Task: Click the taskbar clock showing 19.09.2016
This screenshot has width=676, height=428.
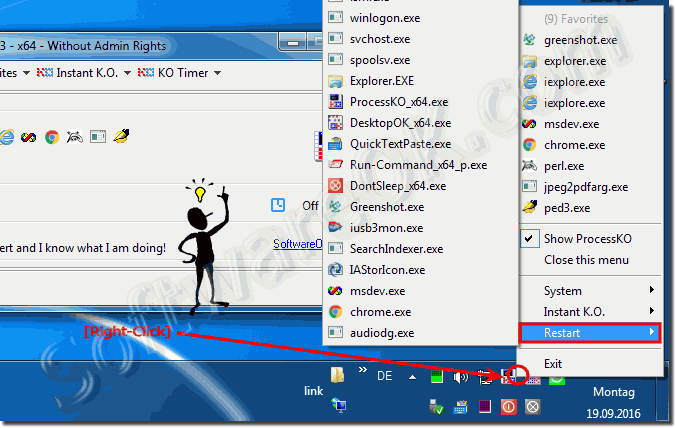Action: point(613,403)
